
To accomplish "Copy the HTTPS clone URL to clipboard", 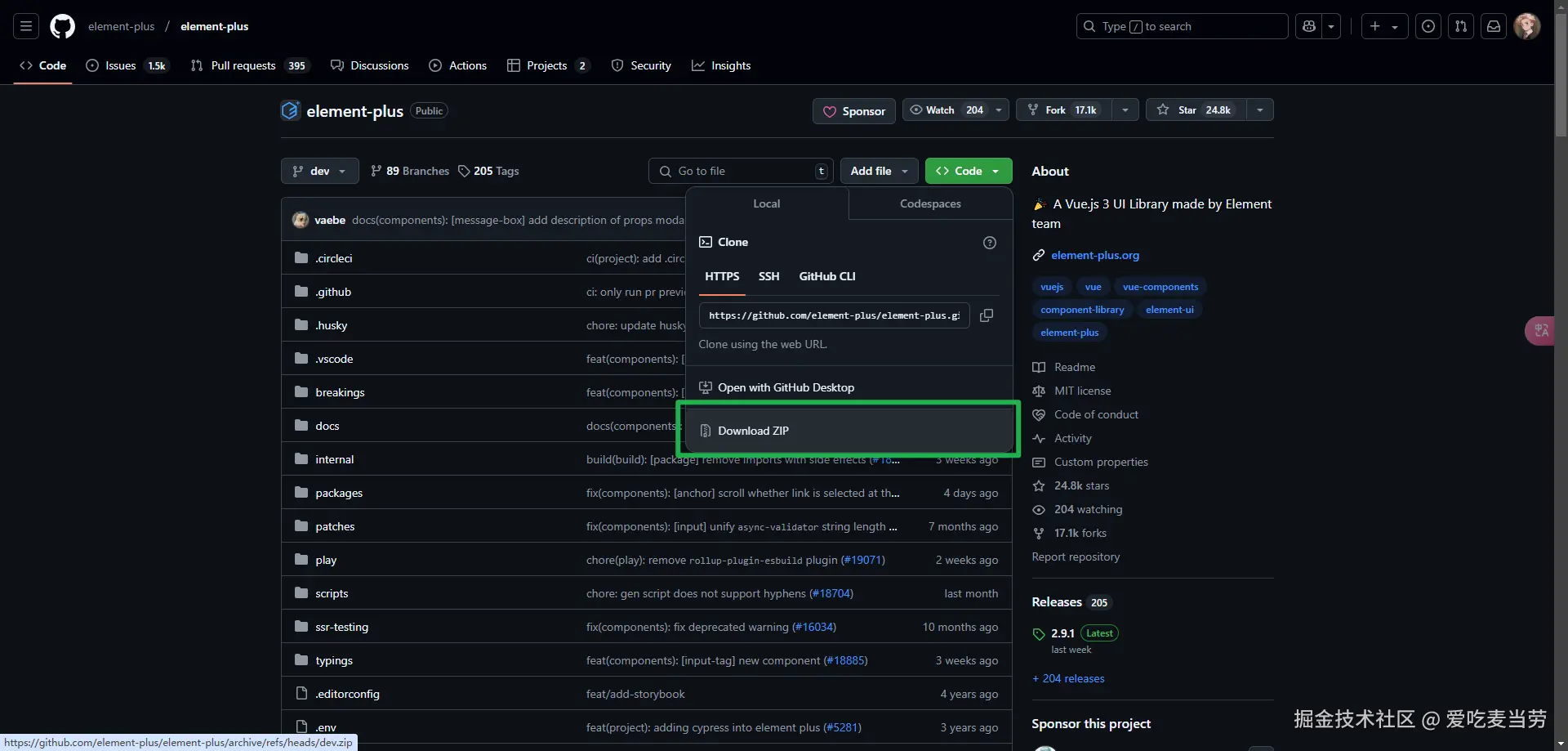I will coord(987,315).
